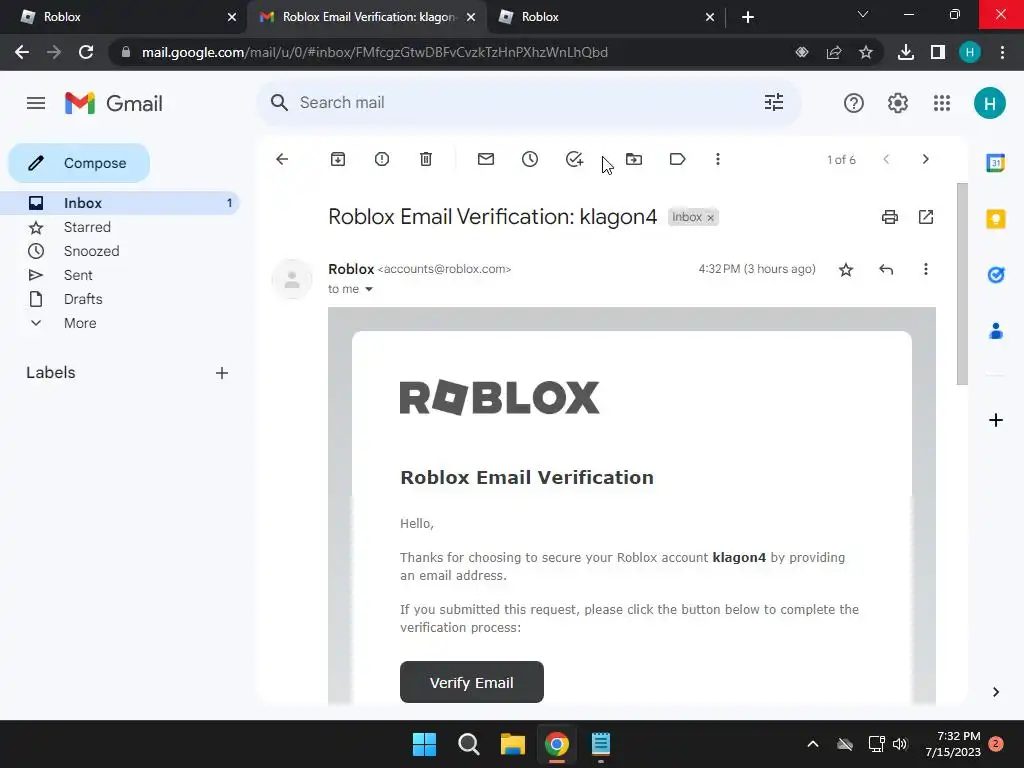Mark the email as unread
This screenshot has height=768, width=1024.
click(x=486, y=159)
